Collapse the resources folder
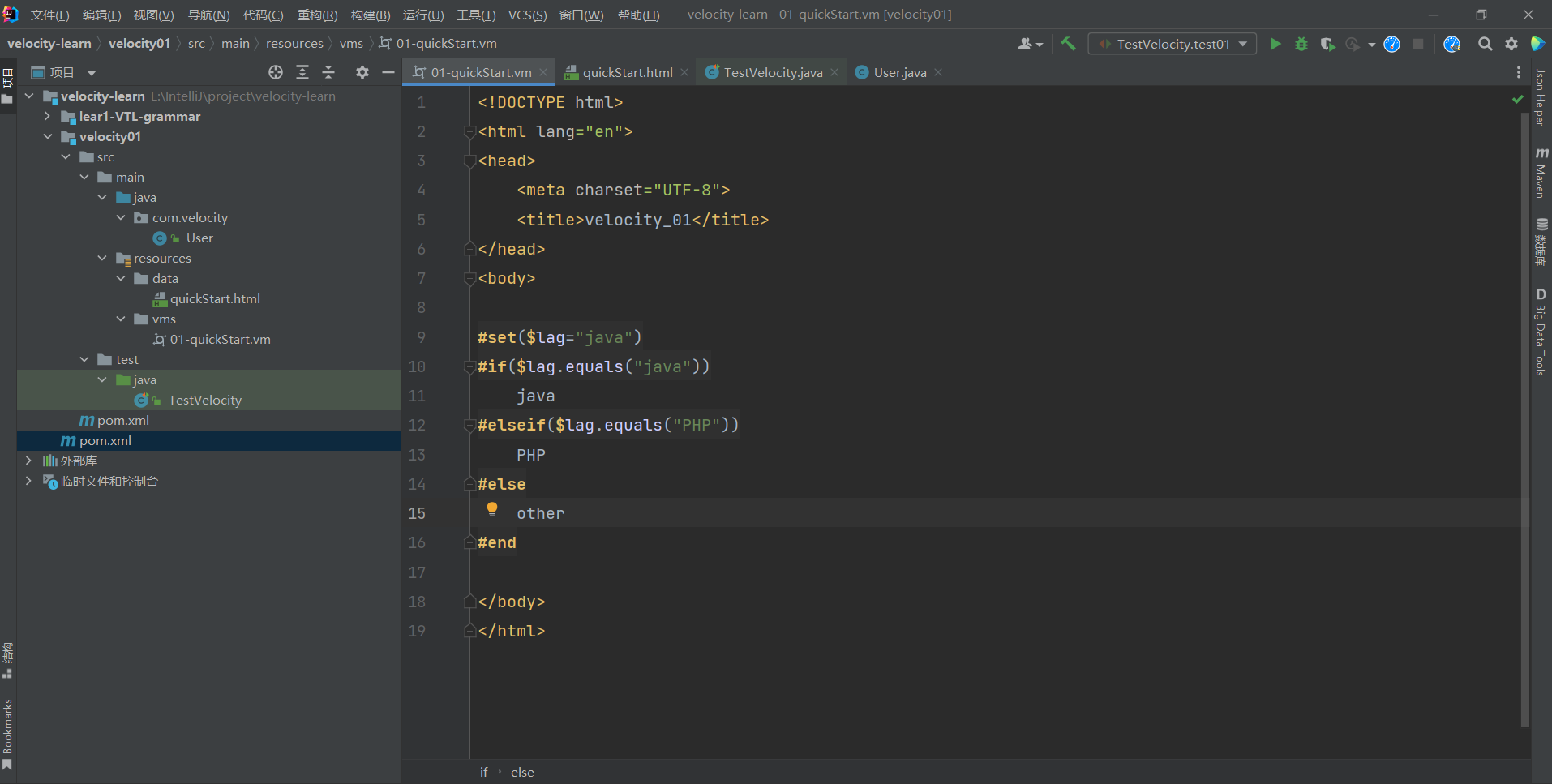1552x784 pixels. 102,258
